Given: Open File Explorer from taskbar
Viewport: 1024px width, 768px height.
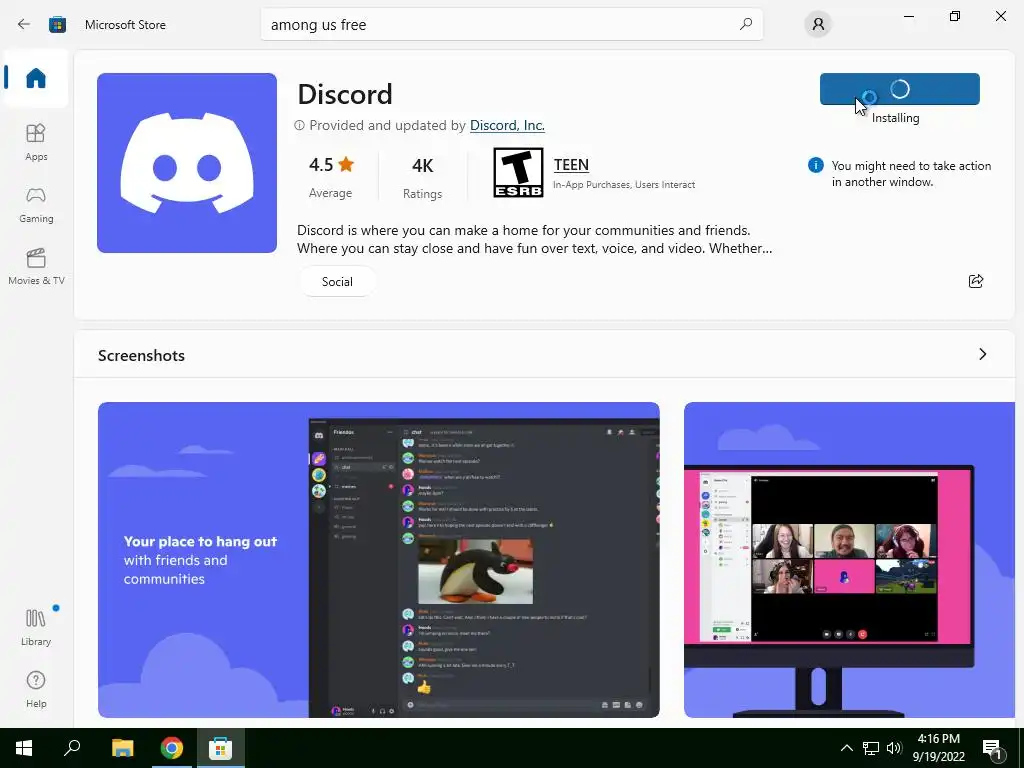Looking at the screenshot, I should pyautogui.click(x=122, y=748).
